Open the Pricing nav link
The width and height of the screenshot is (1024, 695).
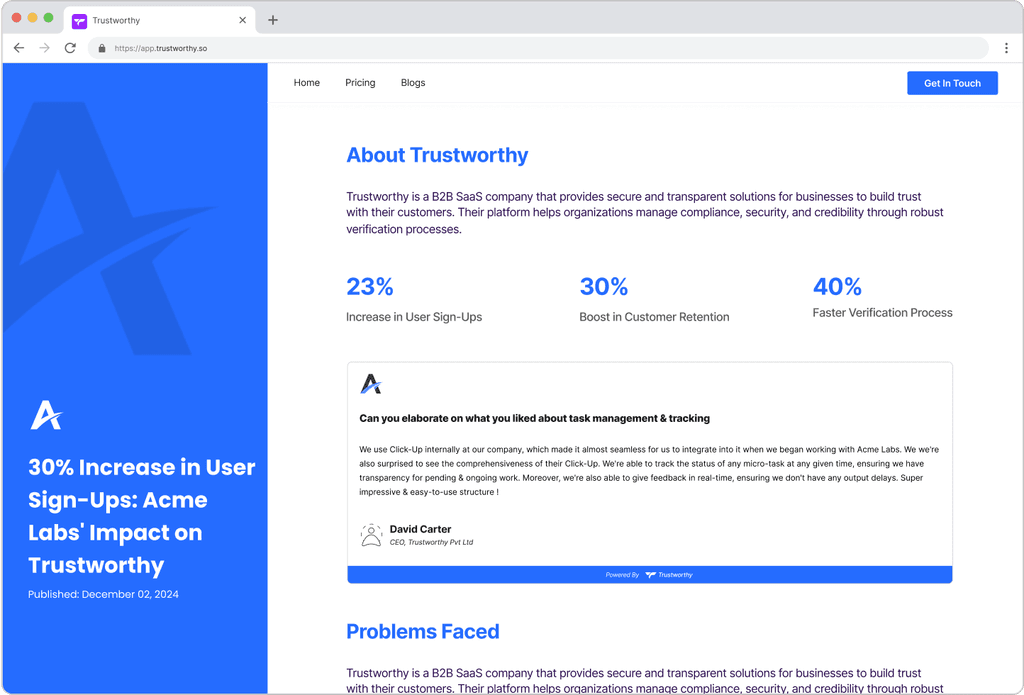[360, 83]
